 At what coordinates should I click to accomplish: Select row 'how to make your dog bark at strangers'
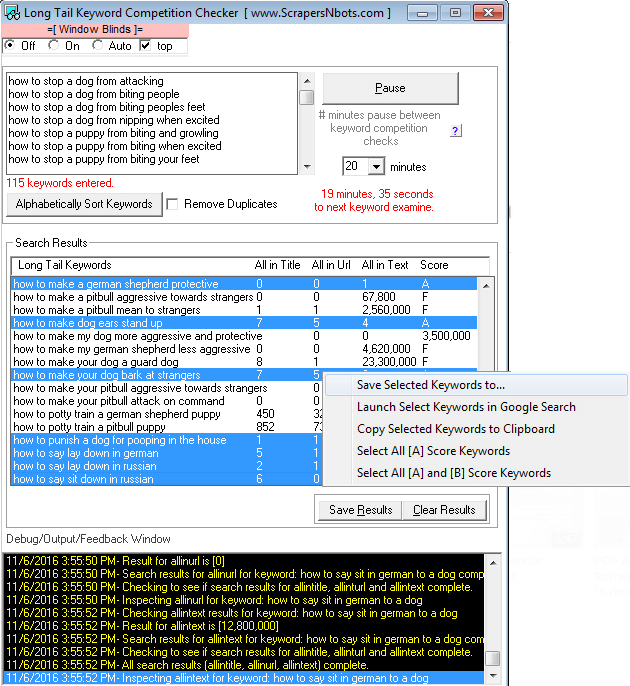click(167, 375)
